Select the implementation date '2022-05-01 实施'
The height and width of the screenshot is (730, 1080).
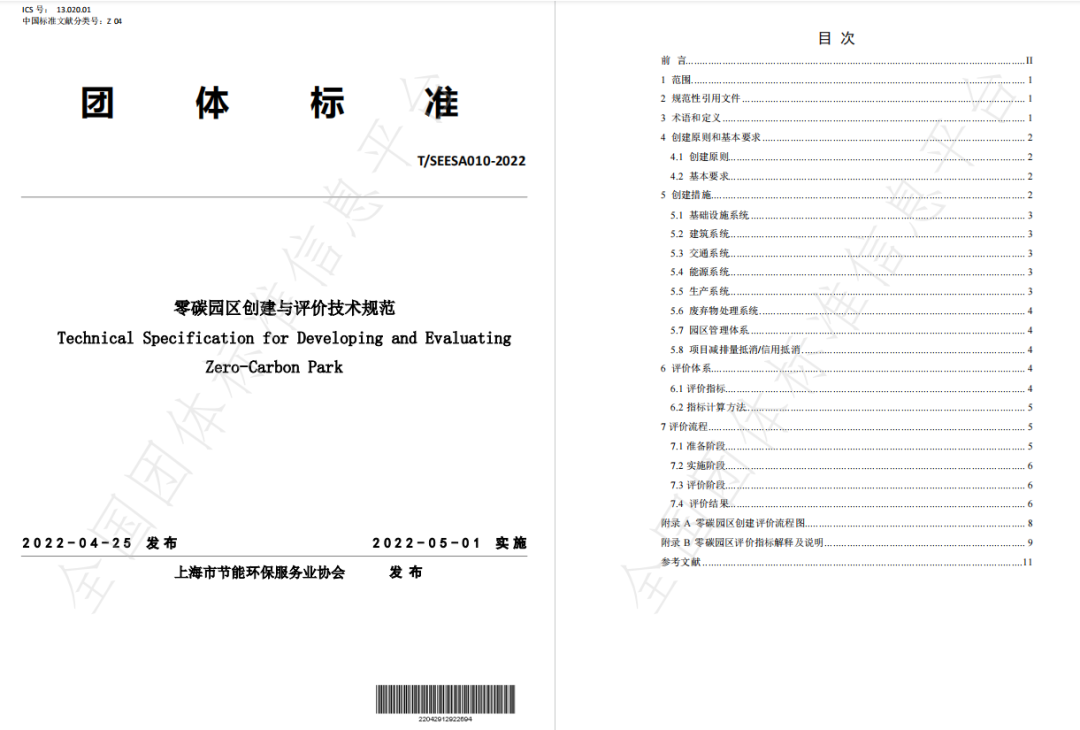449,543
